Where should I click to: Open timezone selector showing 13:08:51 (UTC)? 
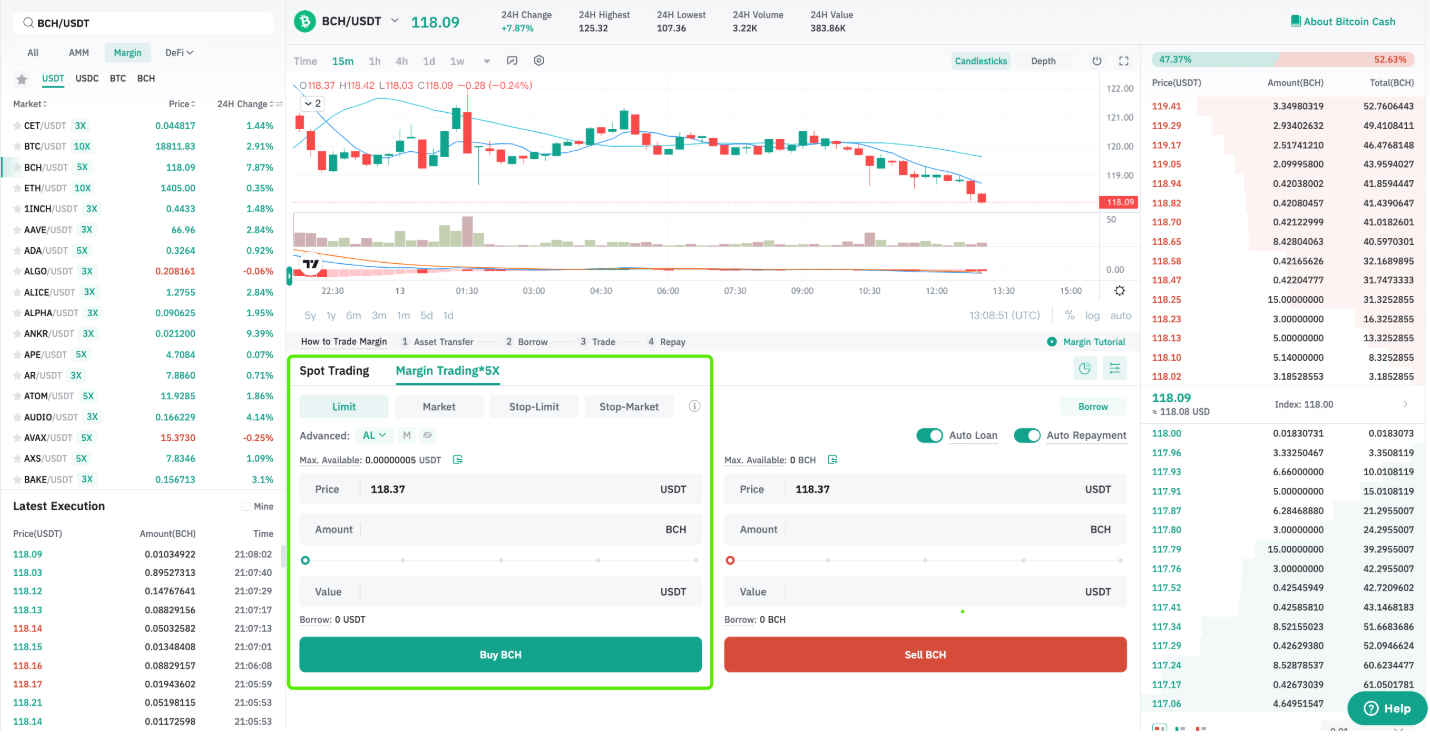coord(1004,315)
